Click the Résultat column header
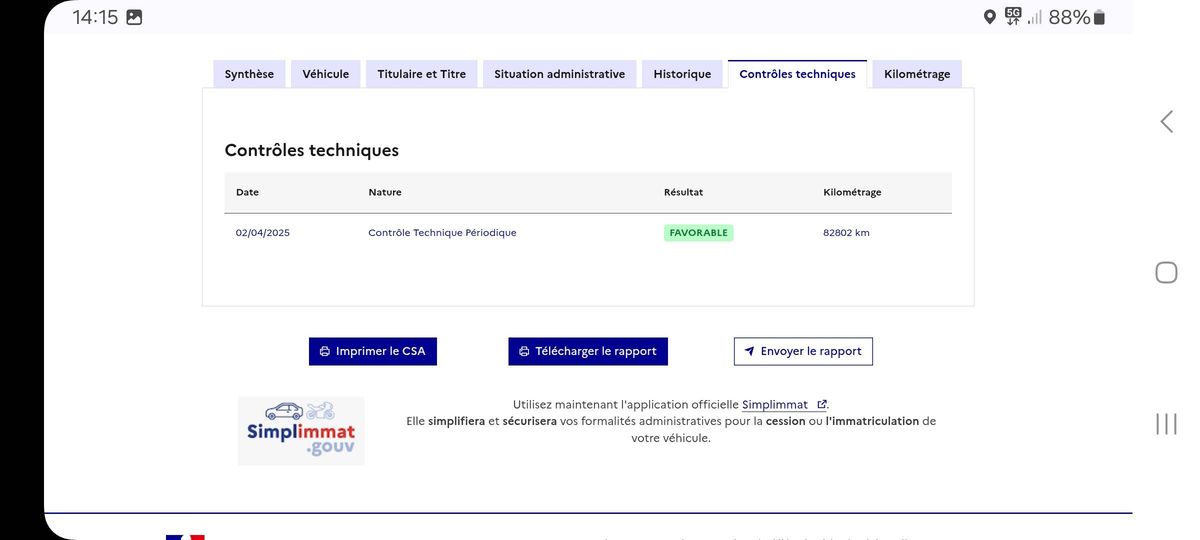 pos(683,192)
